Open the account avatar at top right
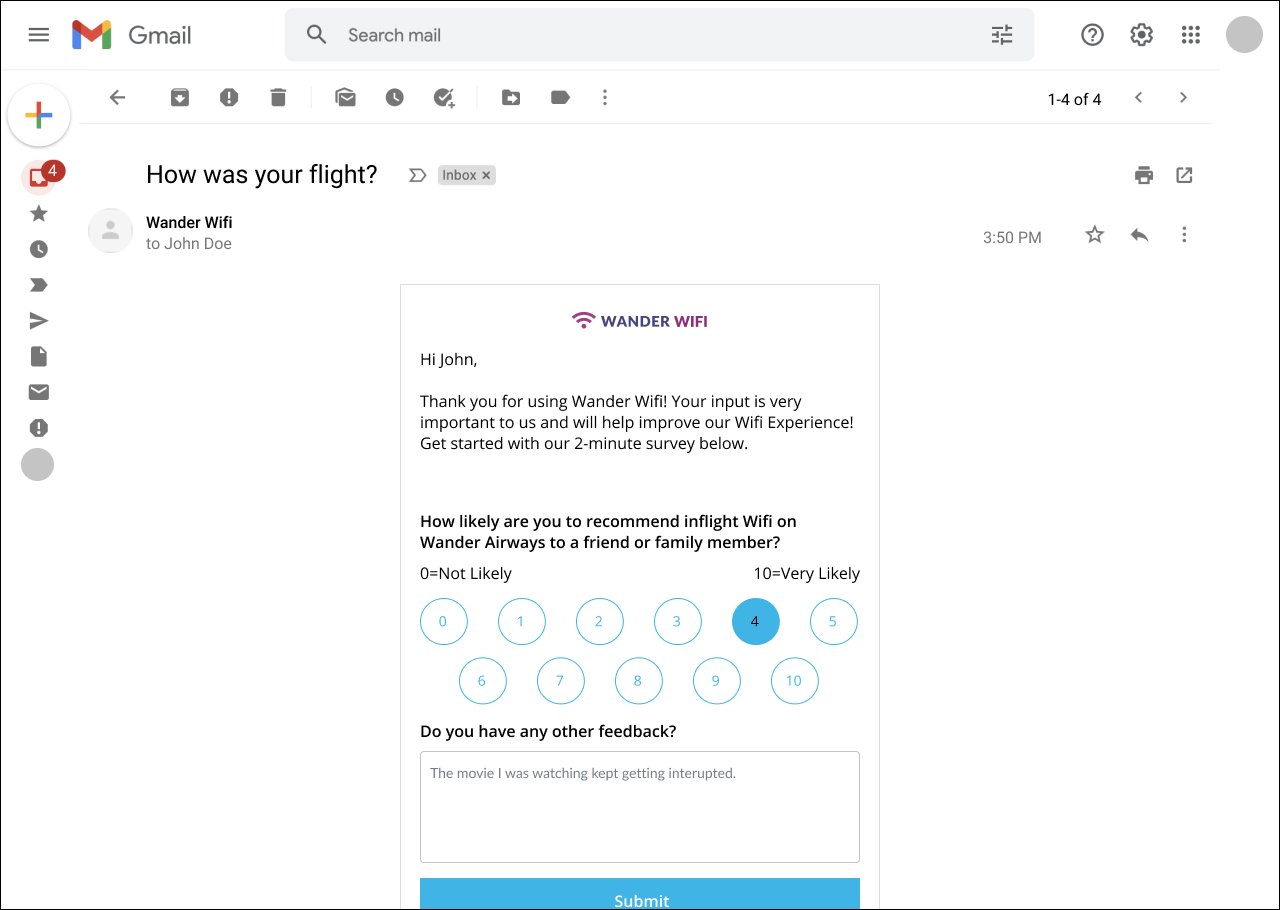The image size is (1280, 910). 1244,35
